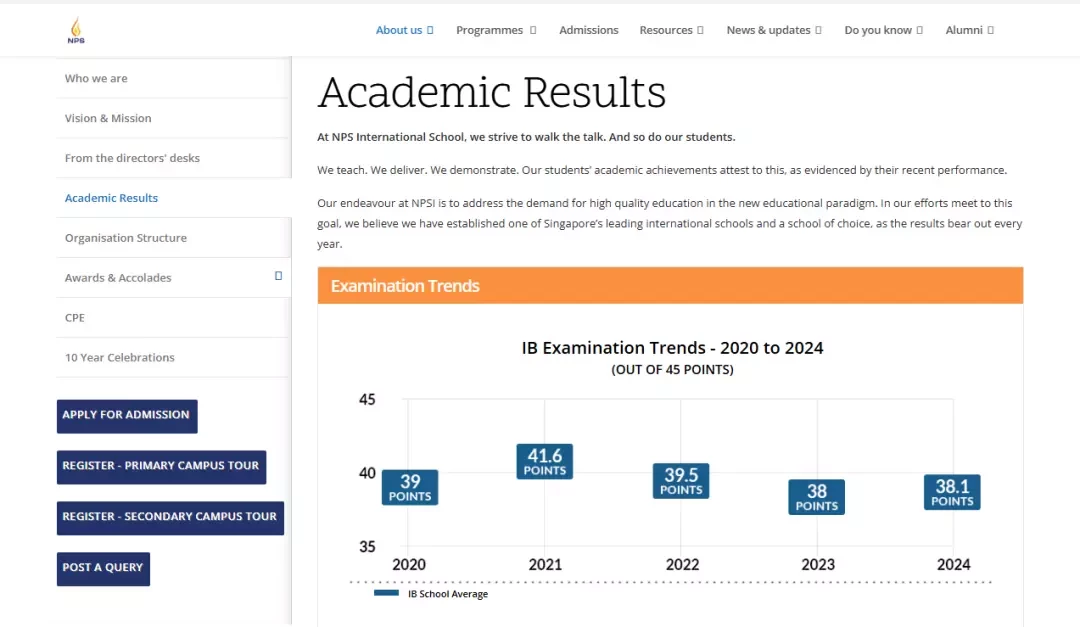Open the Resources menu
The width and height of the screenshot is (1080, 627).
(665, 30)
